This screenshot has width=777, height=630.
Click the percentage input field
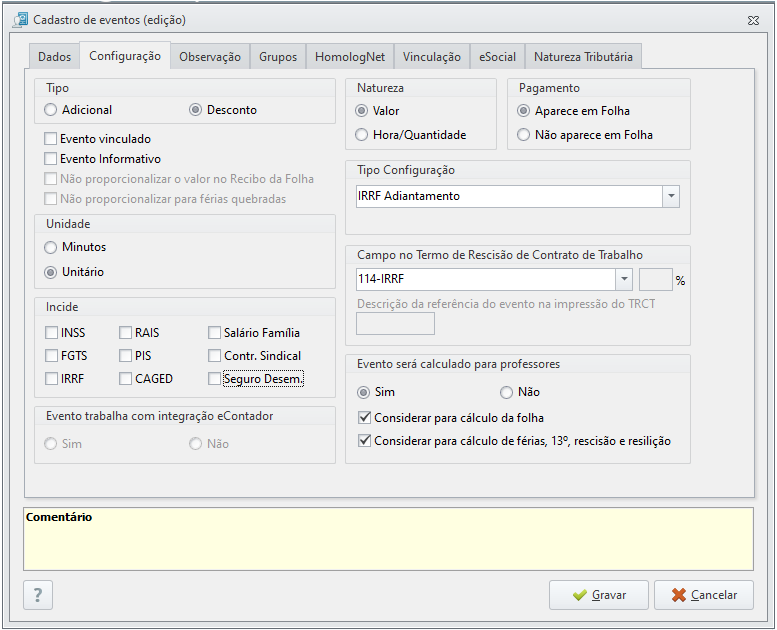point(656,280)
